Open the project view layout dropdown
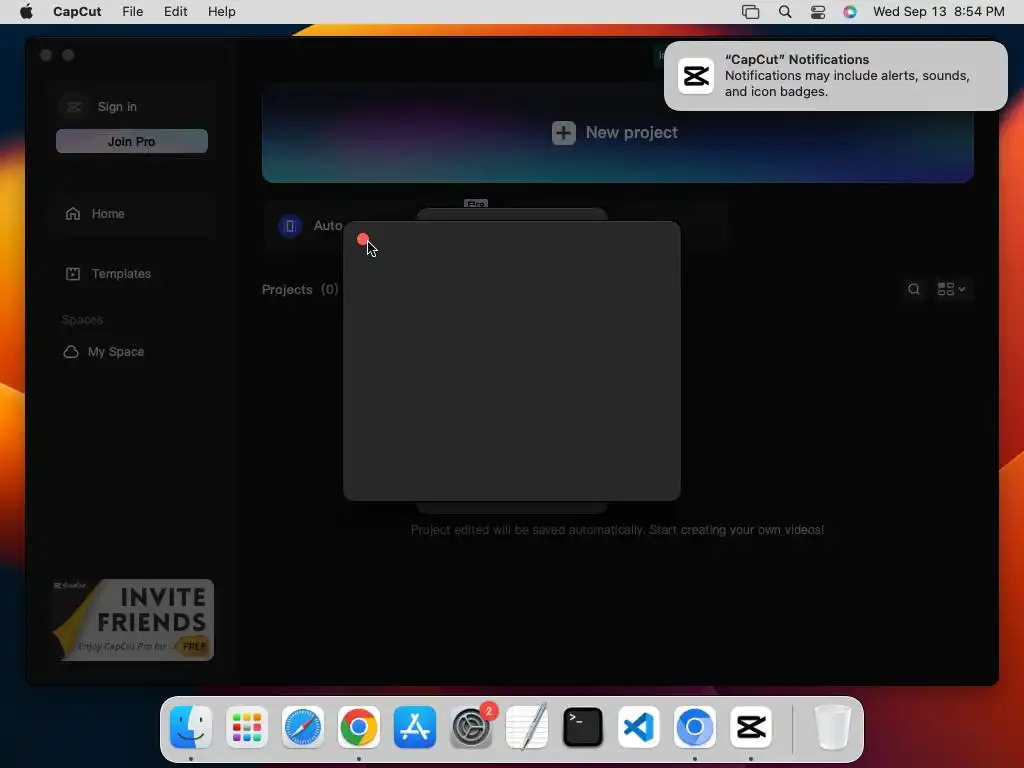The image size is (1024, 768). click(x=951, y=289)
